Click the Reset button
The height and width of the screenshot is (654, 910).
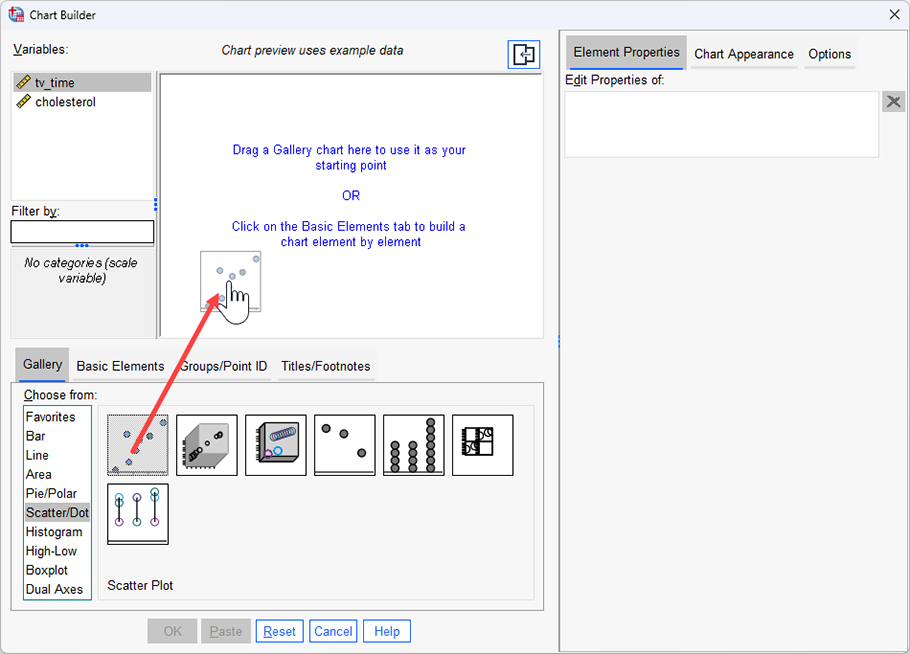click(x=279, y=630)
